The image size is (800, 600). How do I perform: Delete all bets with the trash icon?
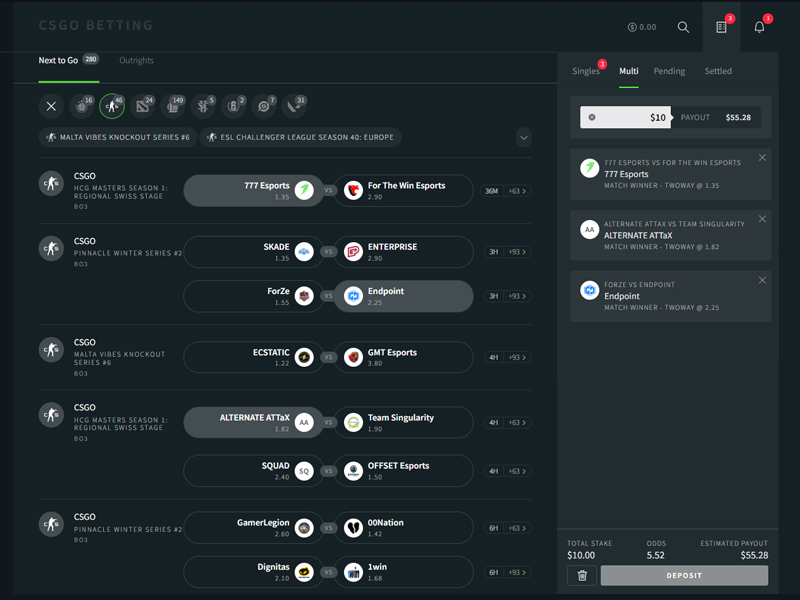[x=582, y=576]
